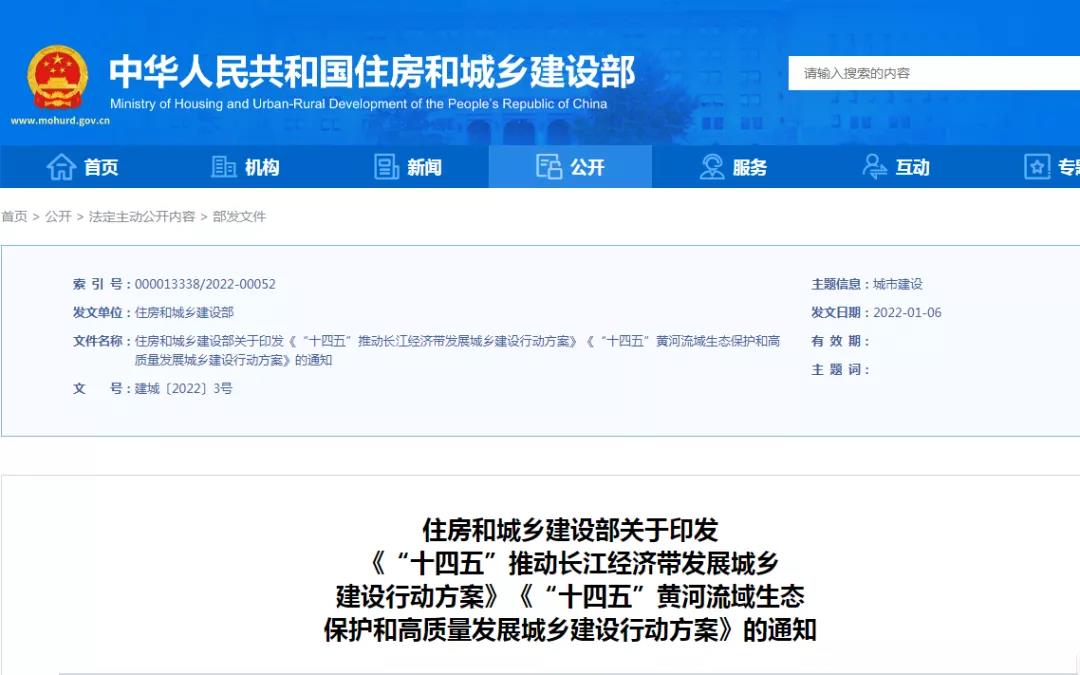Click the 主 题 词 field label

click(840, 370)
